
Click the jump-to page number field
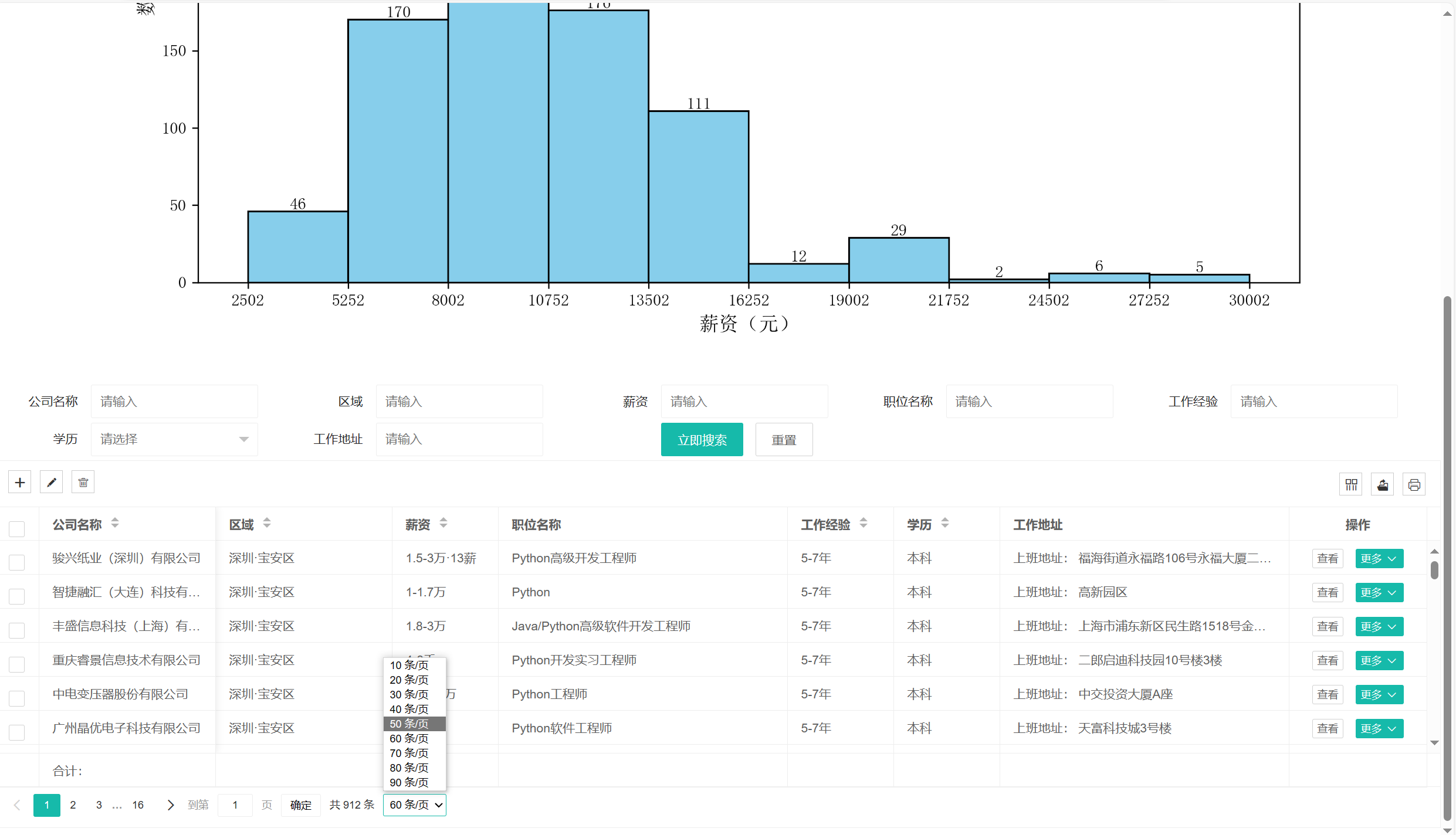point(235,805)
